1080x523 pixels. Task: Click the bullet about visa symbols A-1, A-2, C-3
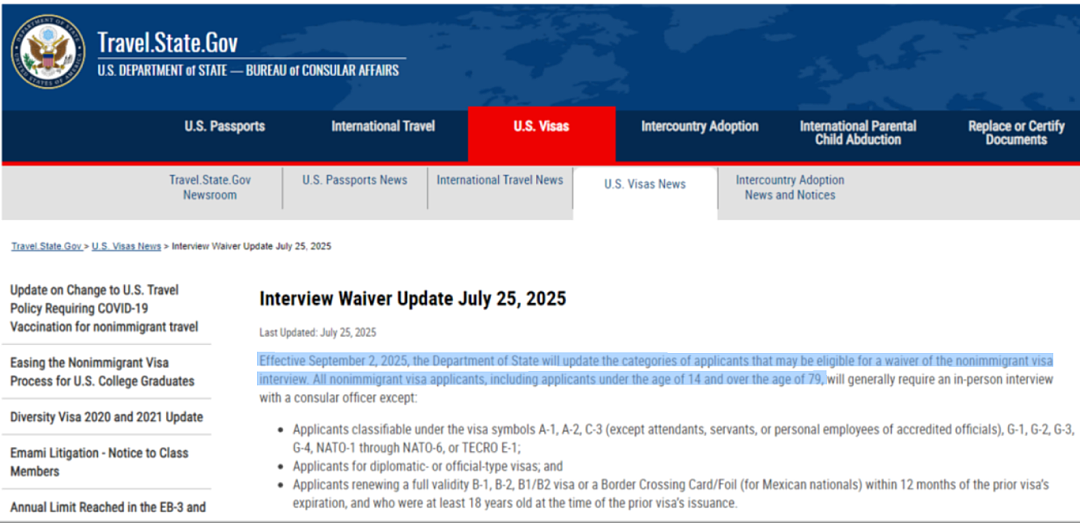coord(683,438)
